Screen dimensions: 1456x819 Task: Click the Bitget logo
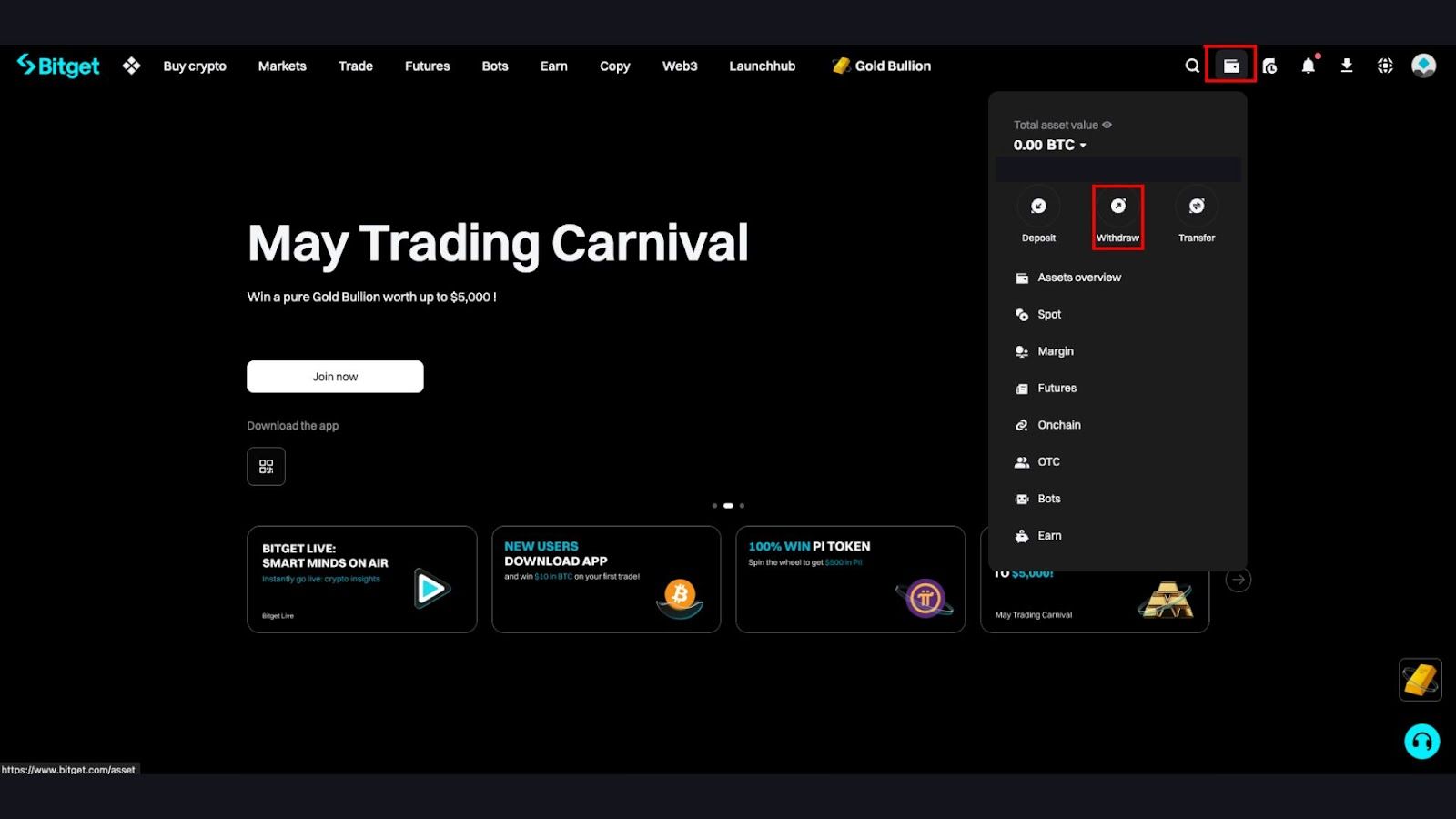pyautogui.click(x=58, y=66)
